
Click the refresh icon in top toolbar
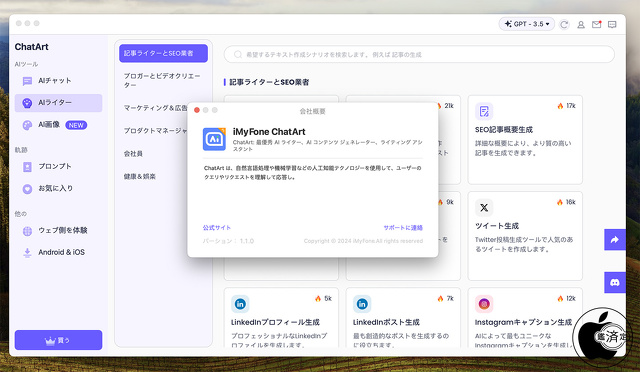(x=564, y=25)
